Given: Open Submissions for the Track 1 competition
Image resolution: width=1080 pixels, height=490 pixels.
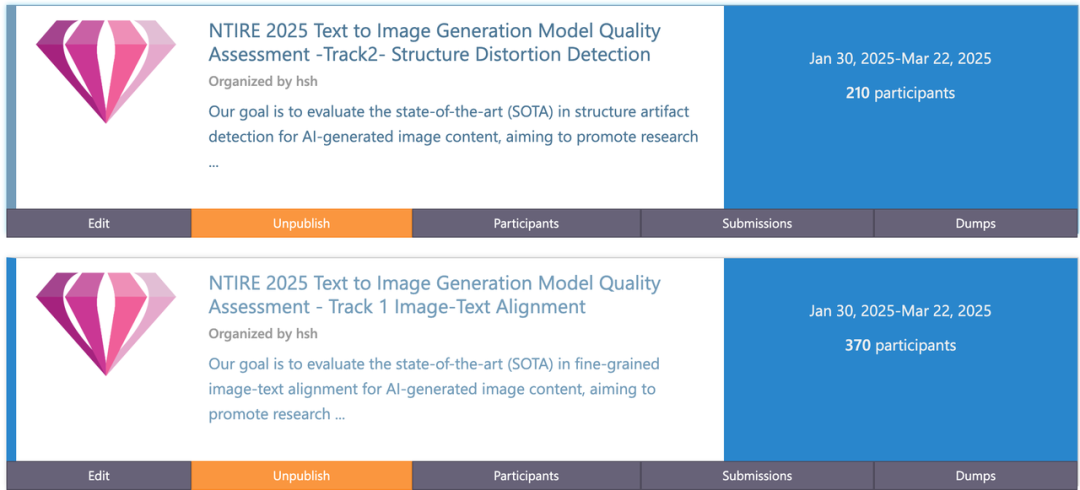Looking at the screenshot, I should 757,476.
